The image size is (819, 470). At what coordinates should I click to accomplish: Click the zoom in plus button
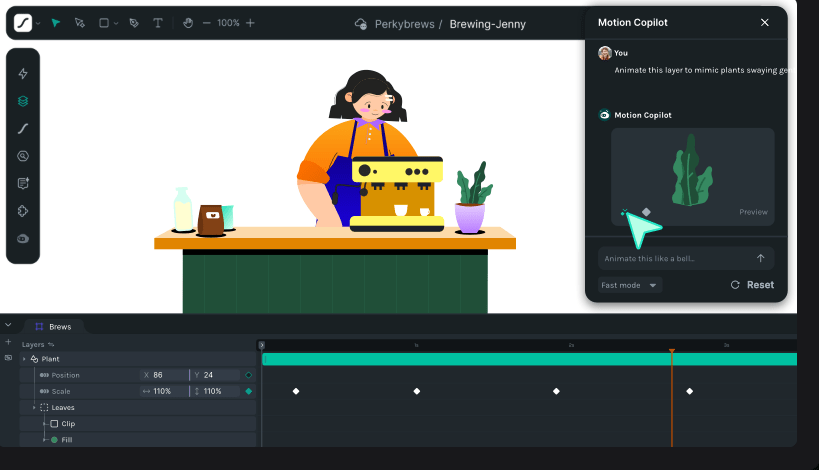coord(250,22)
